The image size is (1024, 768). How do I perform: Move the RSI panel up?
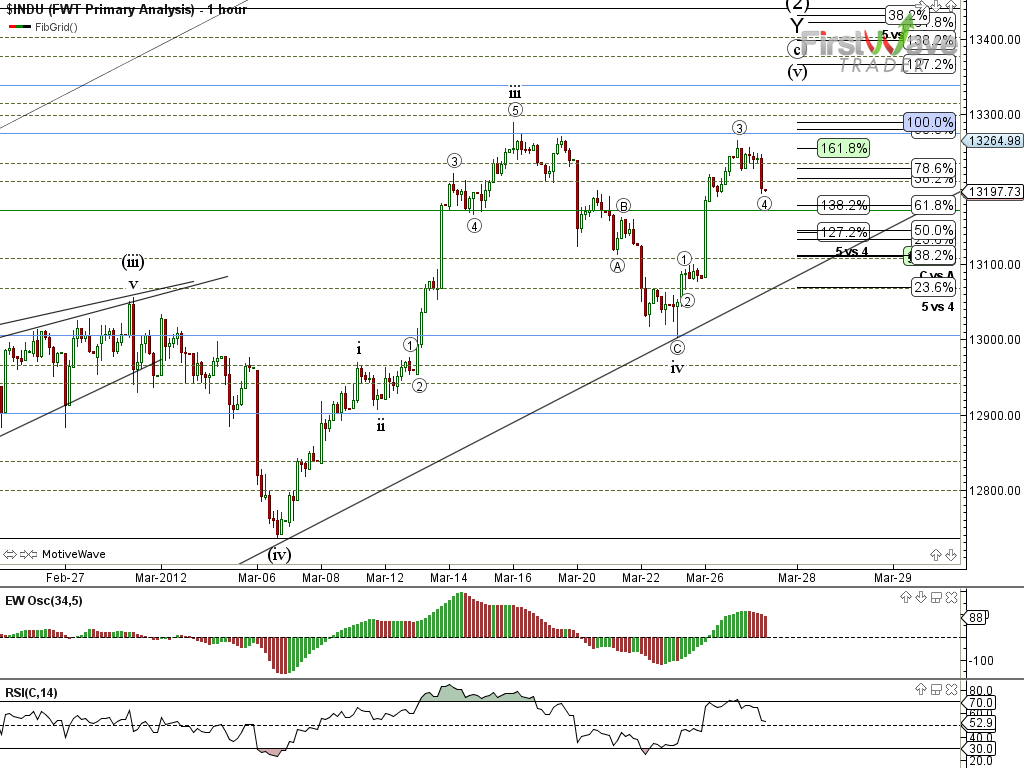coord(920,689)
